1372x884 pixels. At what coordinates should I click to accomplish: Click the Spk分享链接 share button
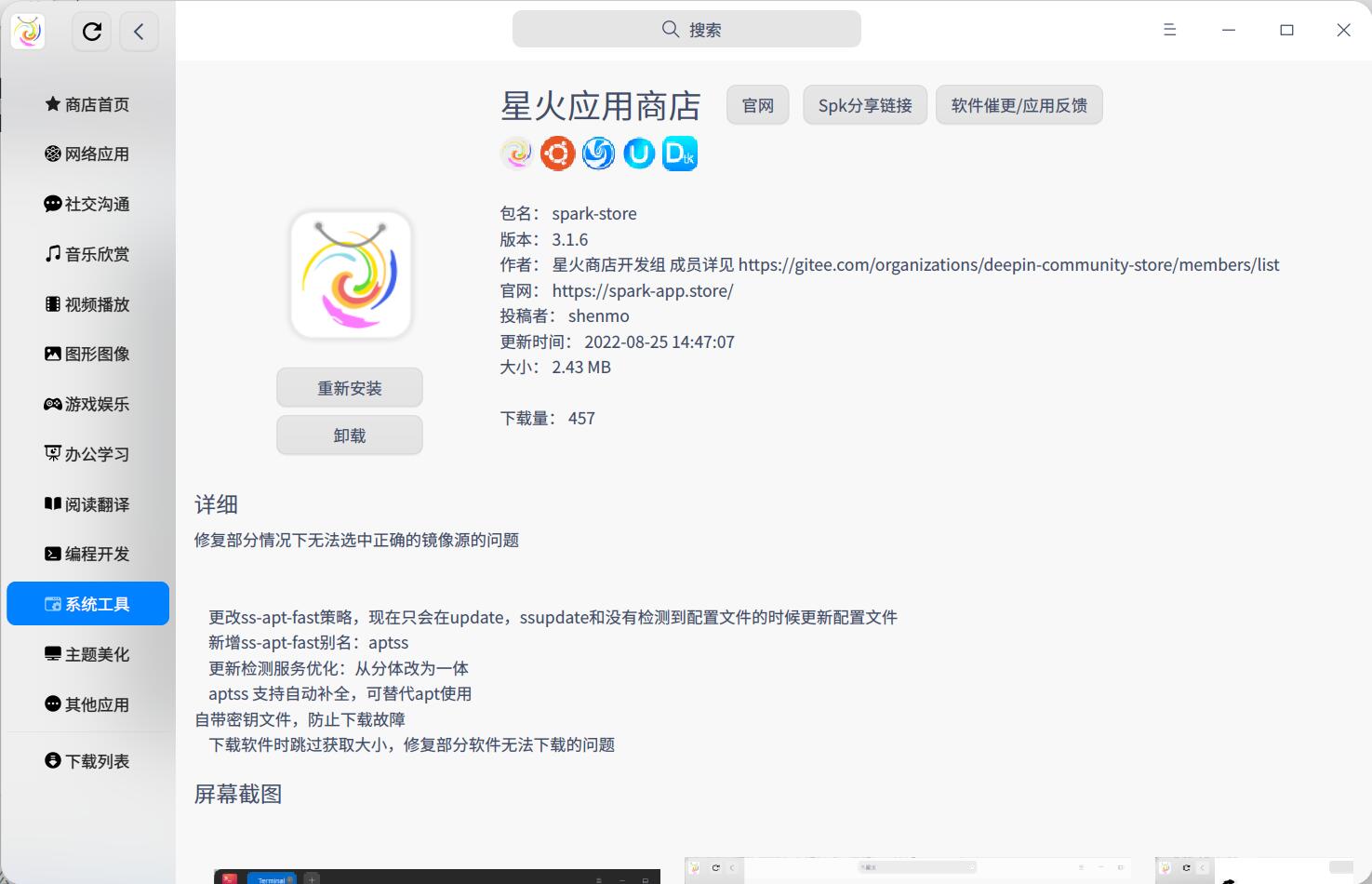(x=864, y=104)
